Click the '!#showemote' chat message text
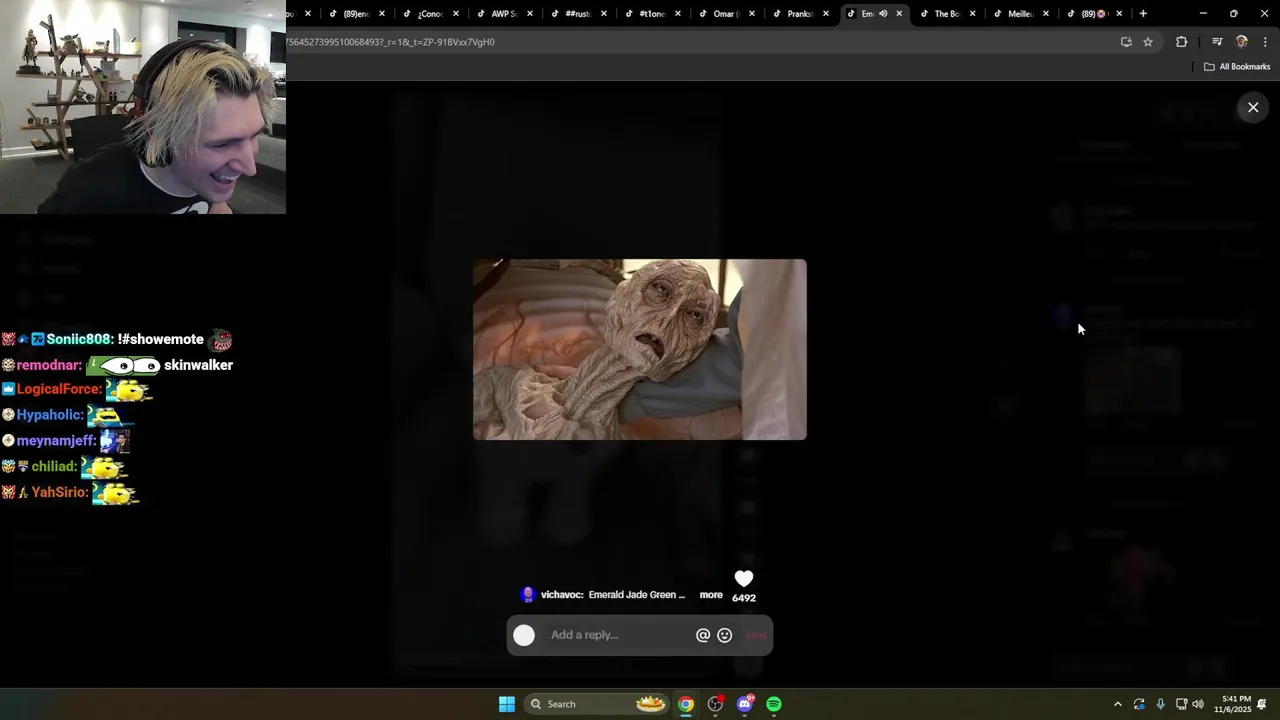 pyautogui.click(x=161, y=340)
